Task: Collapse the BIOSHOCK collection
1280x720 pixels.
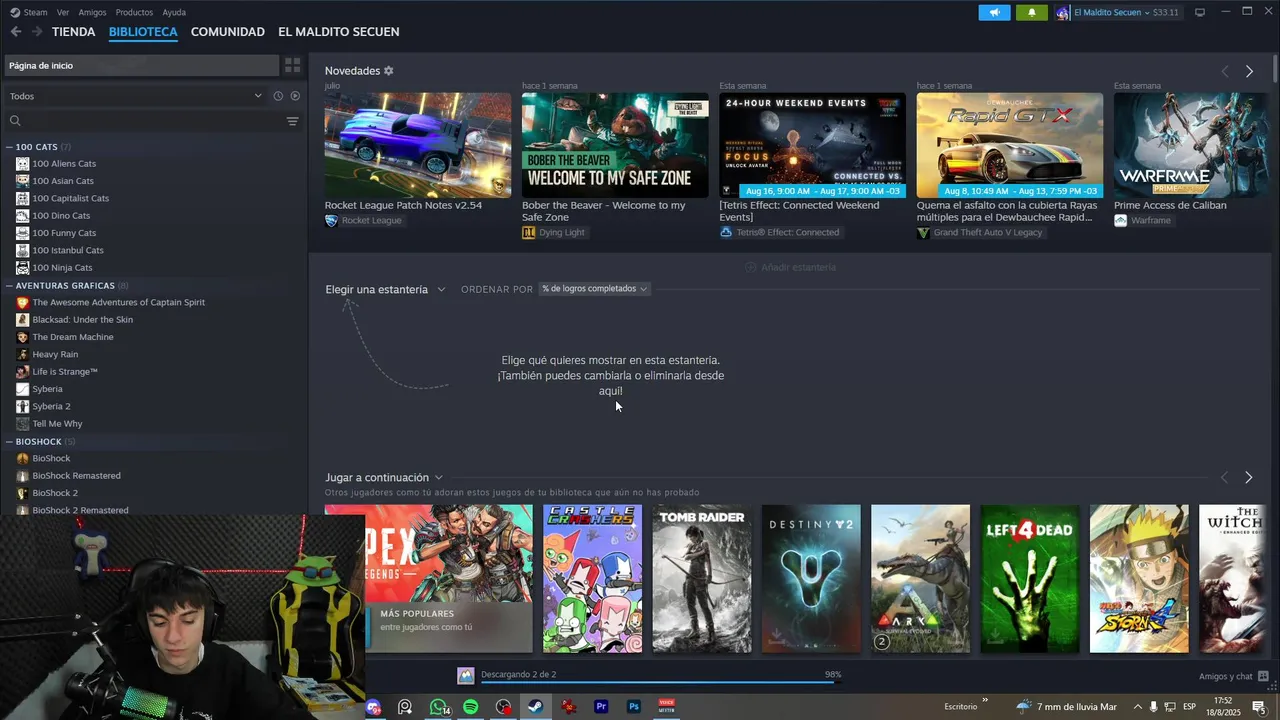Action: (x=10, y=442)
